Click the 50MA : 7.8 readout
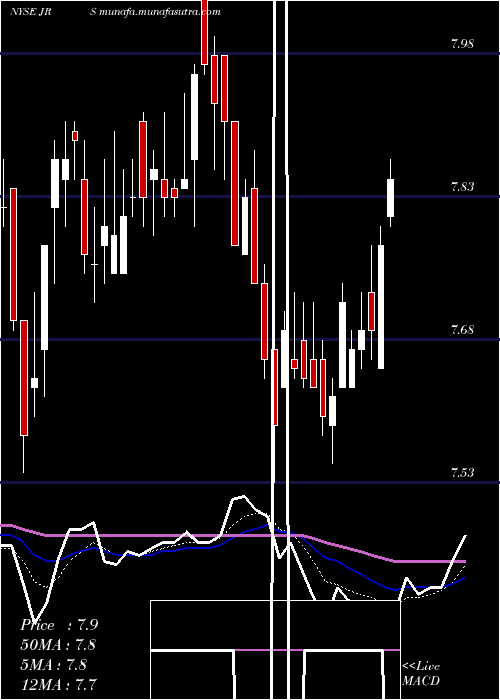500x700 pixels. tap(58, 645)
